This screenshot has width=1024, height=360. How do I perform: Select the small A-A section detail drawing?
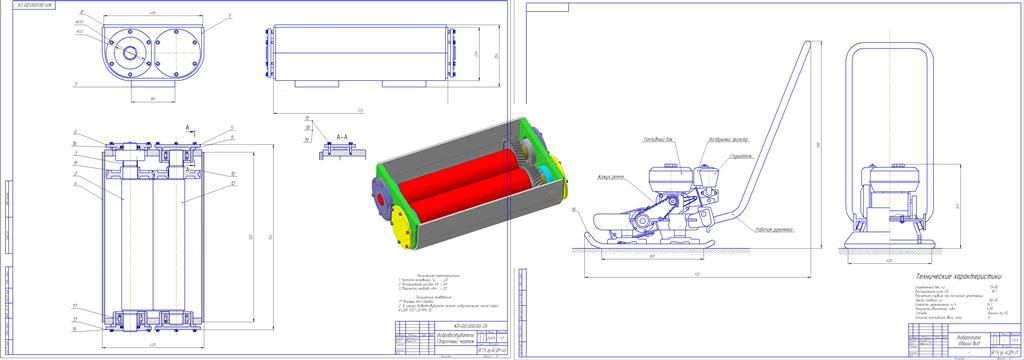340,152
